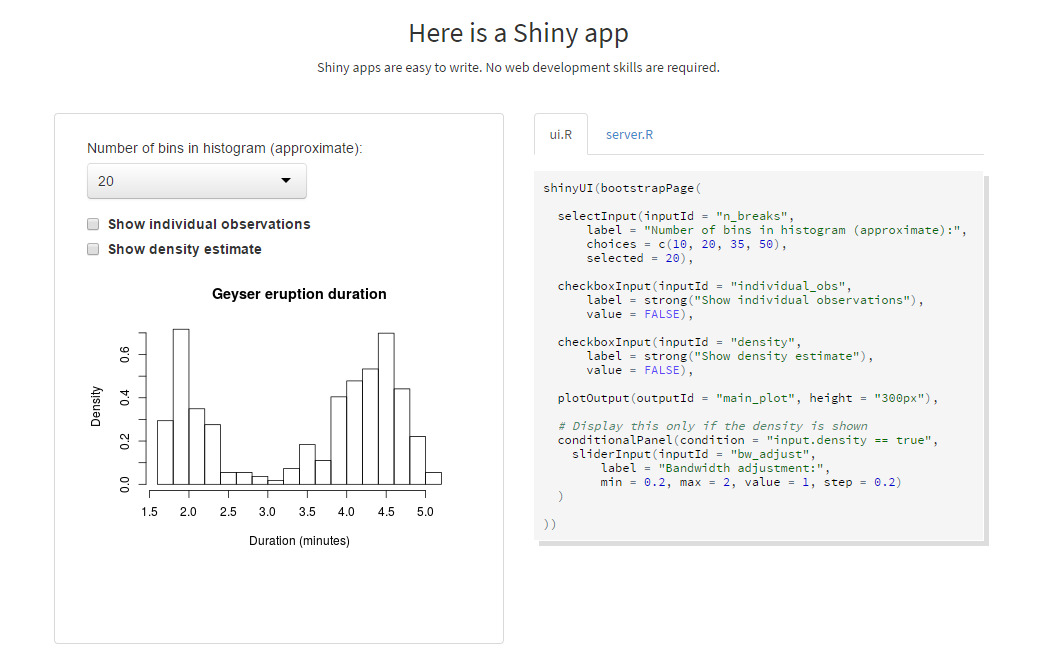Viewport: 1059px width, 664px height.
Task: Switch to the ui.R tab
Action: [x=561, y=134]
